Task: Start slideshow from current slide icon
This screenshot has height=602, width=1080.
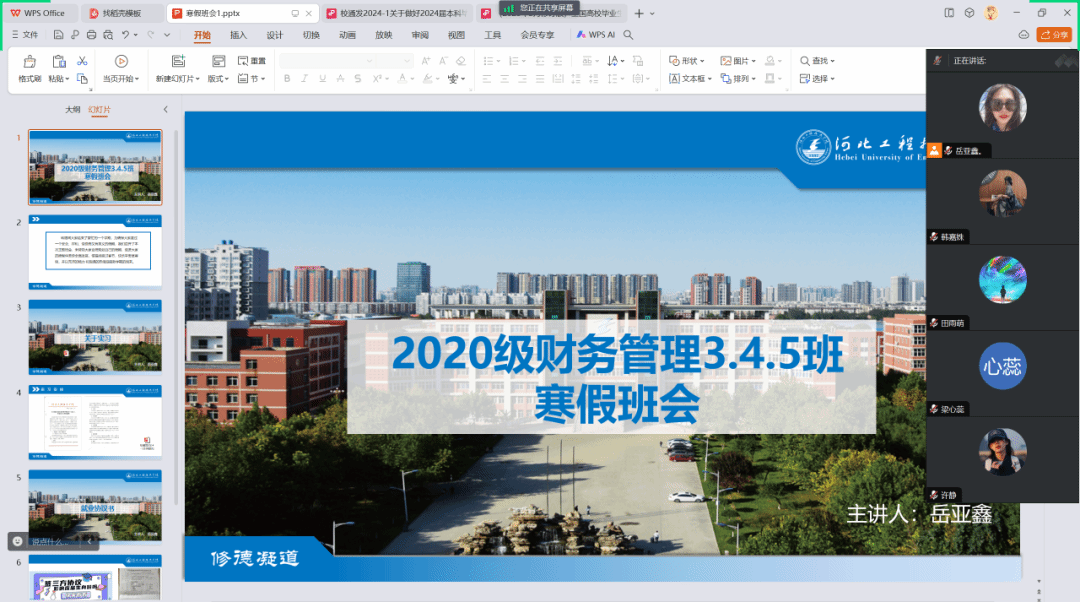Action: (x=121, y=62)
